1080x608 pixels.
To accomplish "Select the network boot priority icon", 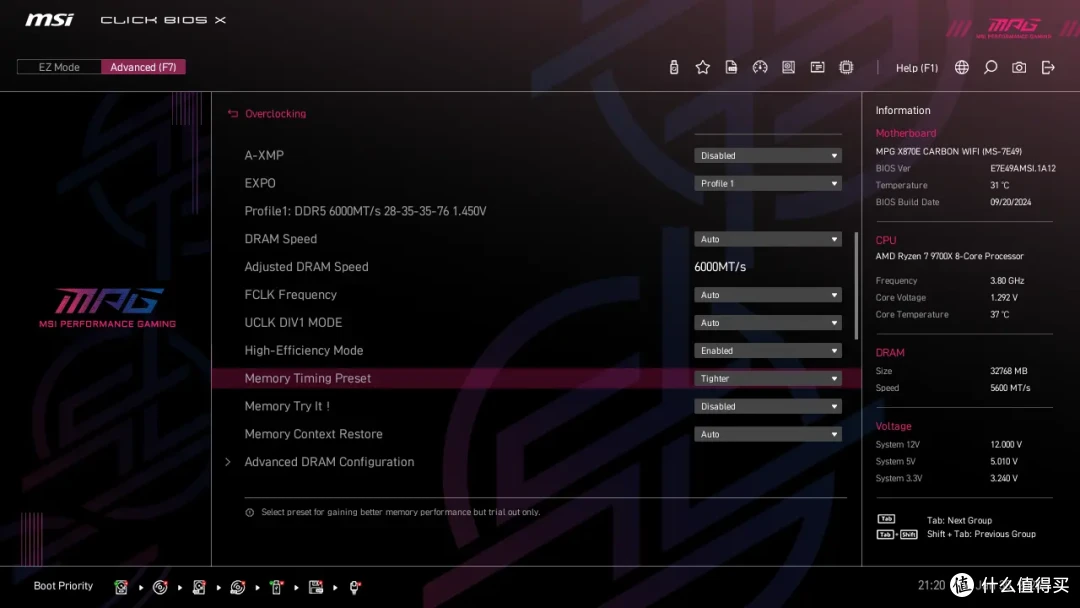I will coord(354,587).
